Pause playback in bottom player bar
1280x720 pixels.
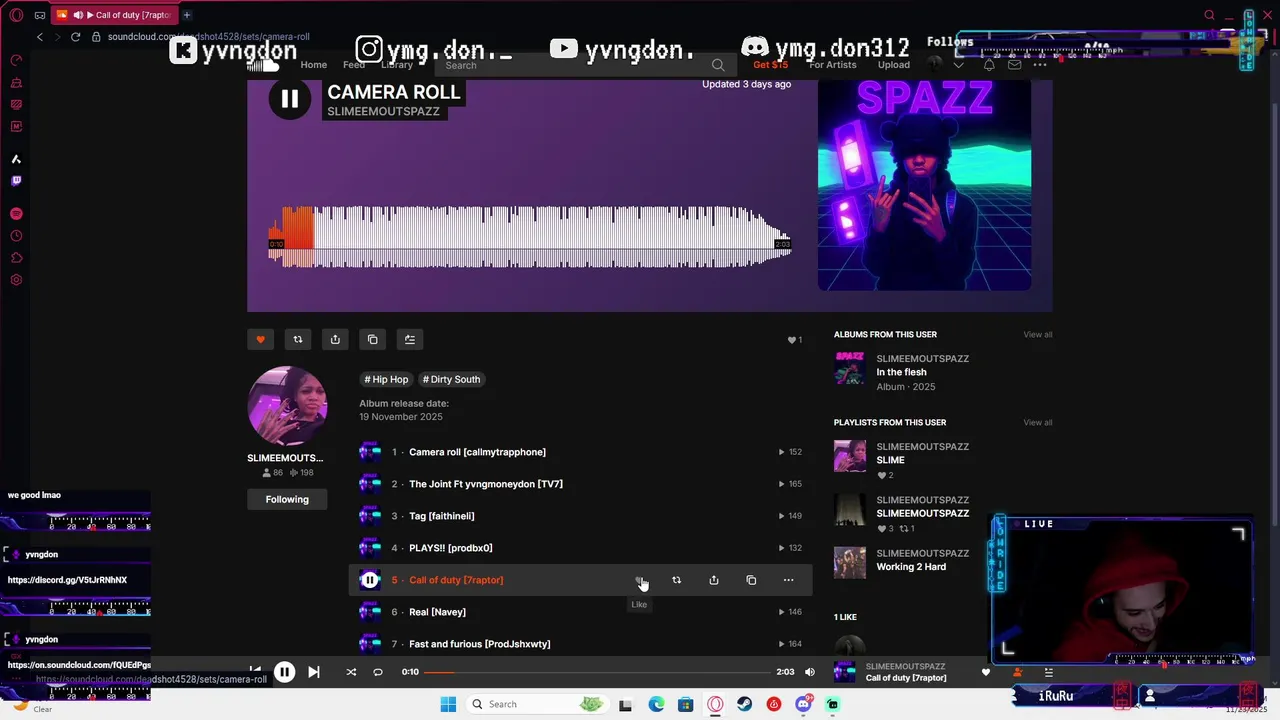[284, 672]
